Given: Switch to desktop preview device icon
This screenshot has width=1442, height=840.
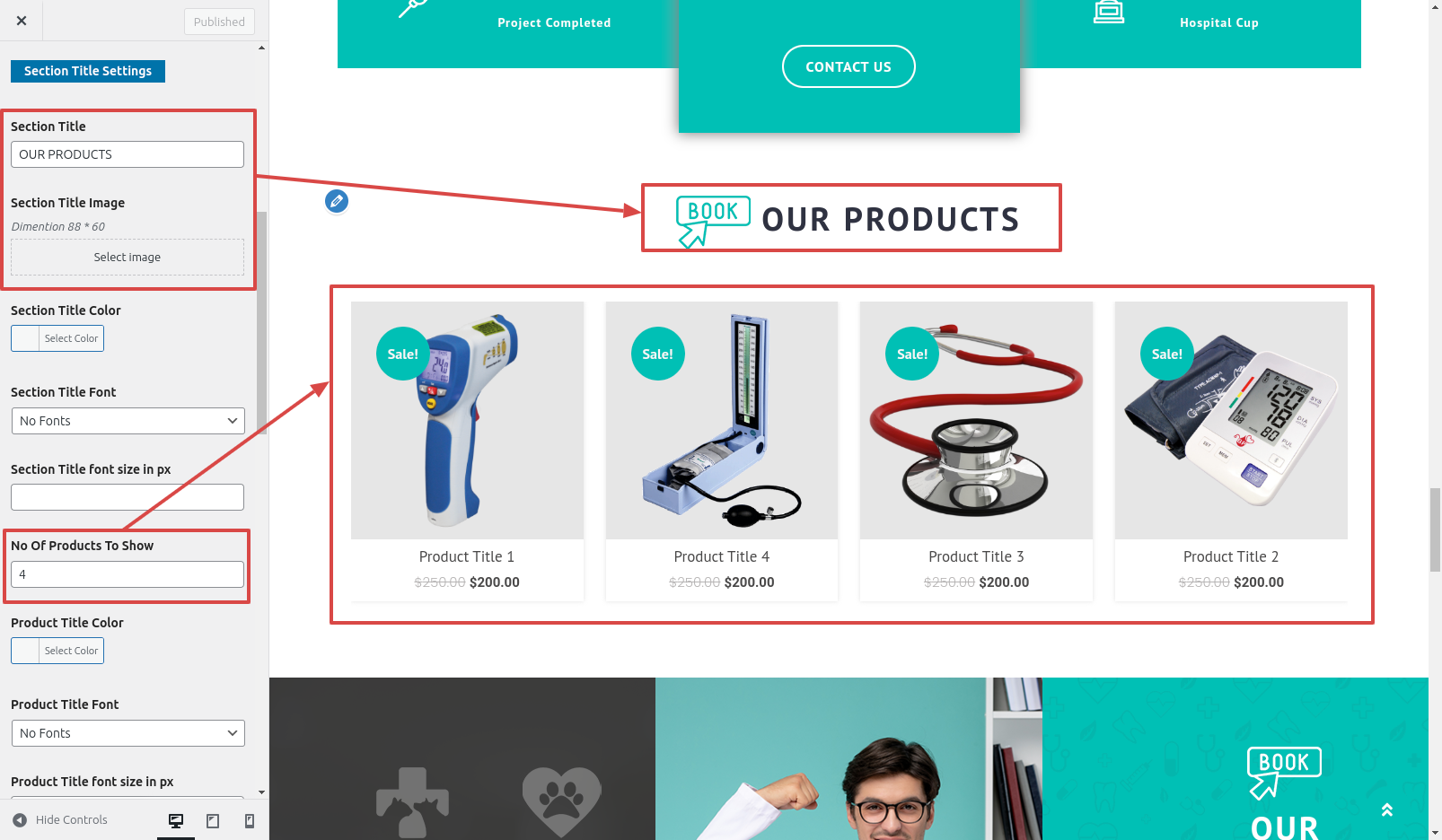Looking at the screenshot, I should [x=176, y=821].
